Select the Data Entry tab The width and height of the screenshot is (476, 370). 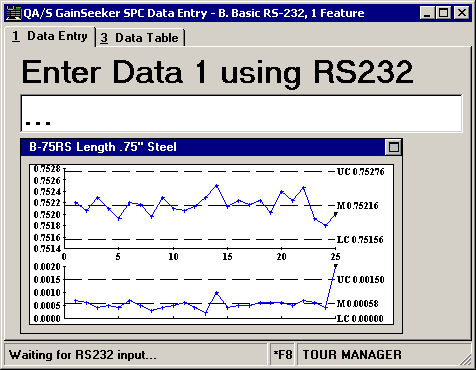(x=50, y=36)
